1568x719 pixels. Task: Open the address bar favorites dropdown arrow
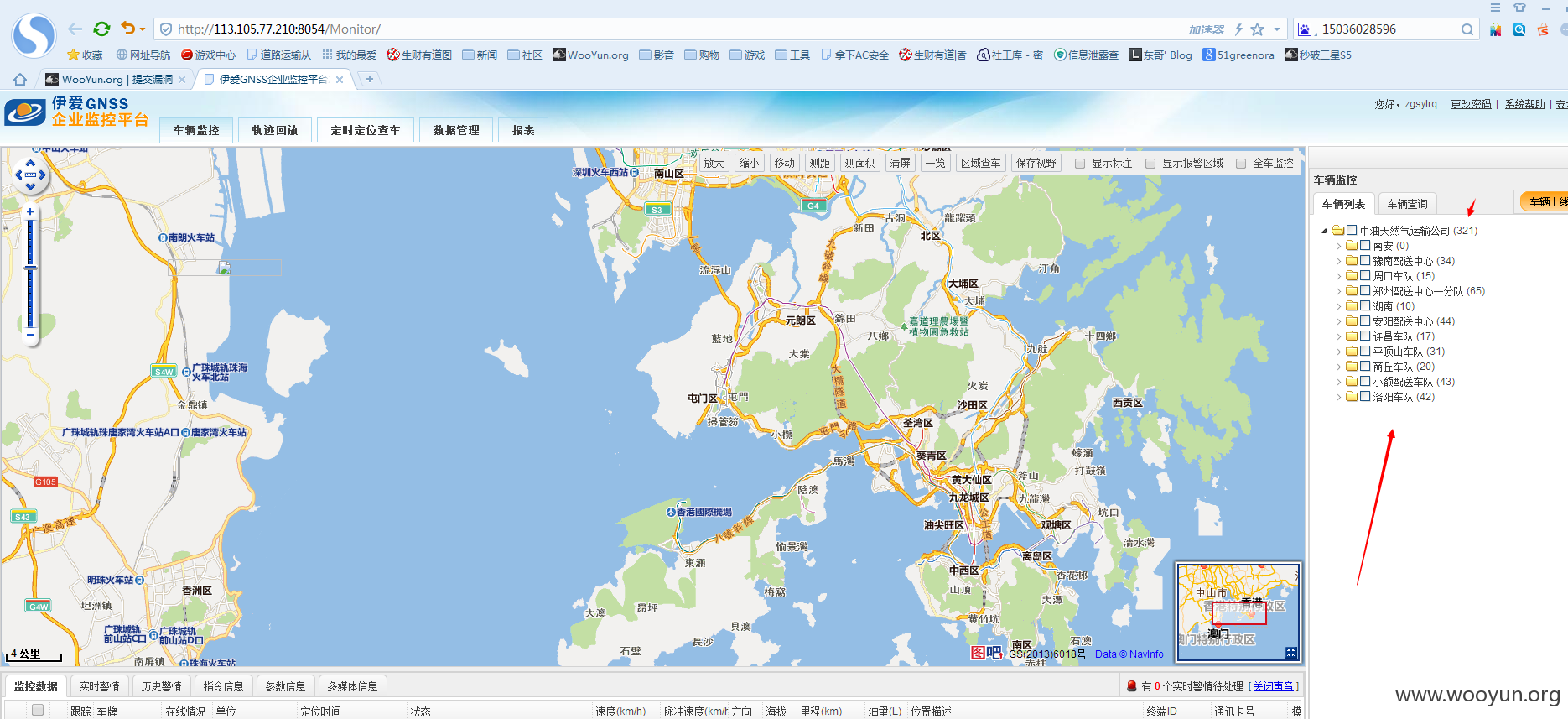pos(1277,29)
